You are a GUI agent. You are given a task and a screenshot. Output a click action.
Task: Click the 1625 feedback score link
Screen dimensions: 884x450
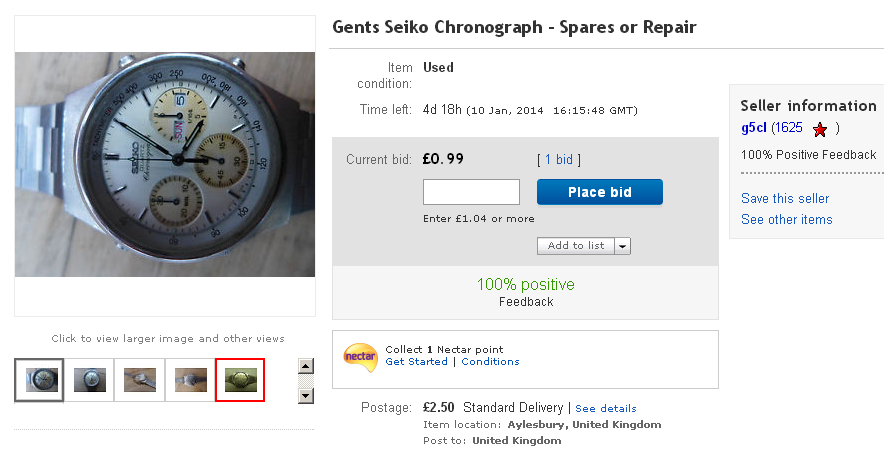(x=788, y=128)
